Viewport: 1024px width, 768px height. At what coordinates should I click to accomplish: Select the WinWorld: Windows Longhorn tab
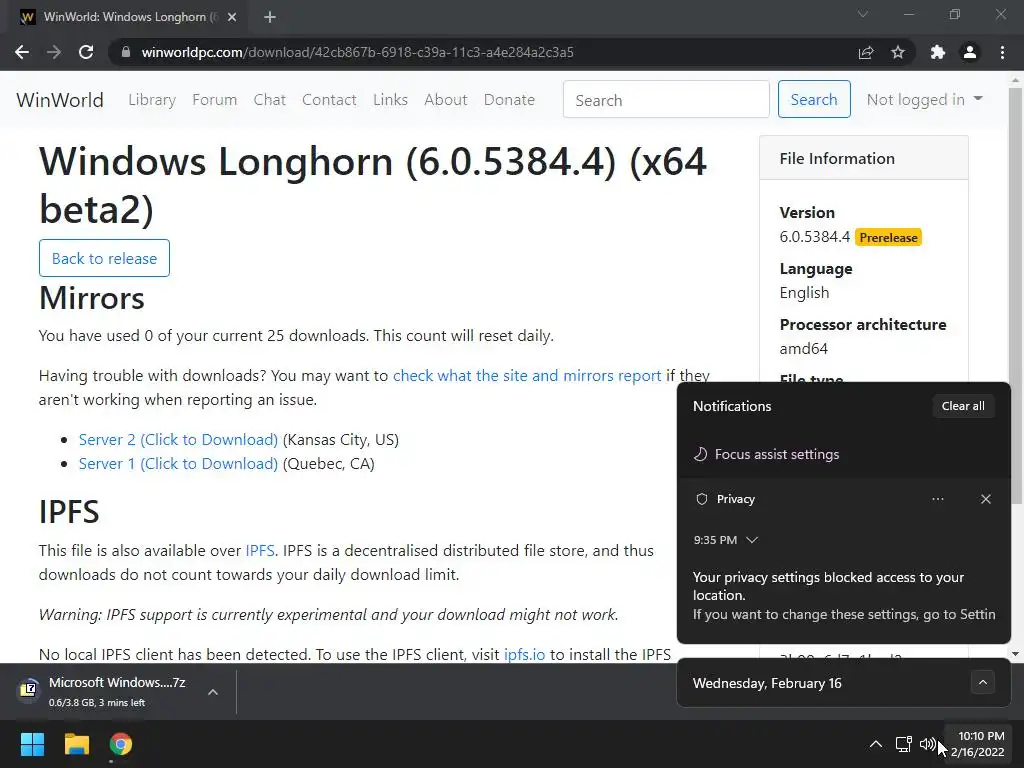tap(127, 17)
